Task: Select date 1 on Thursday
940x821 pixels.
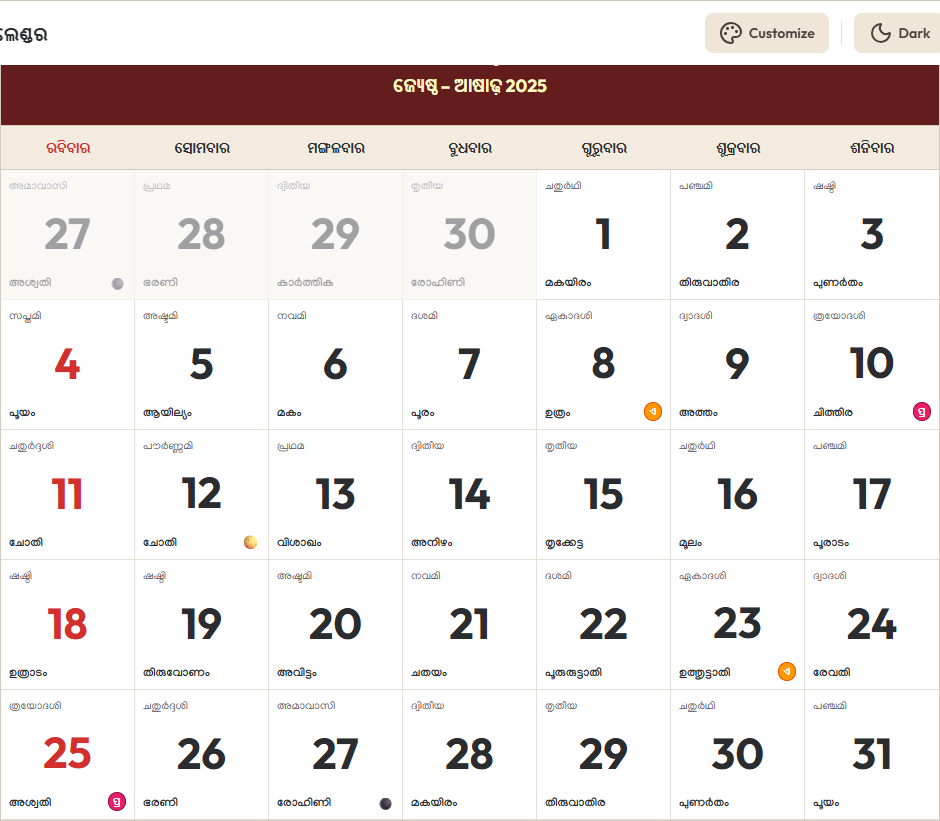Action: [603, 234]
